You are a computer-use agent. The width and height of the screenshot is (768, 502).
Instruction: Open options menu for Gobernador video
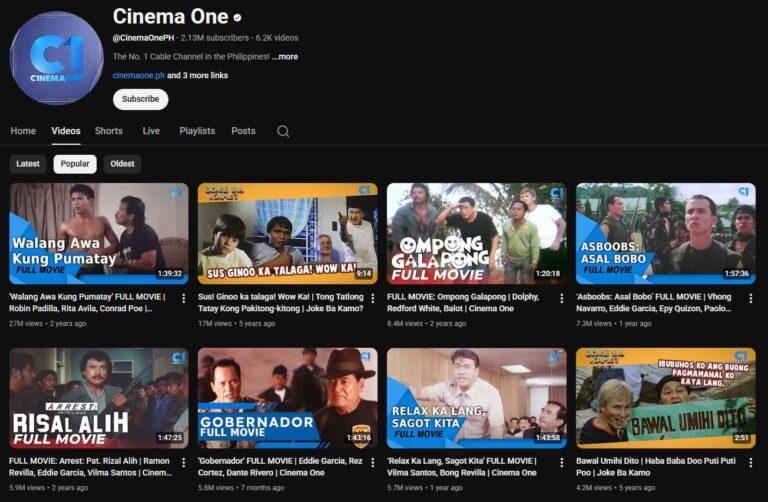[x=373, y=462]
